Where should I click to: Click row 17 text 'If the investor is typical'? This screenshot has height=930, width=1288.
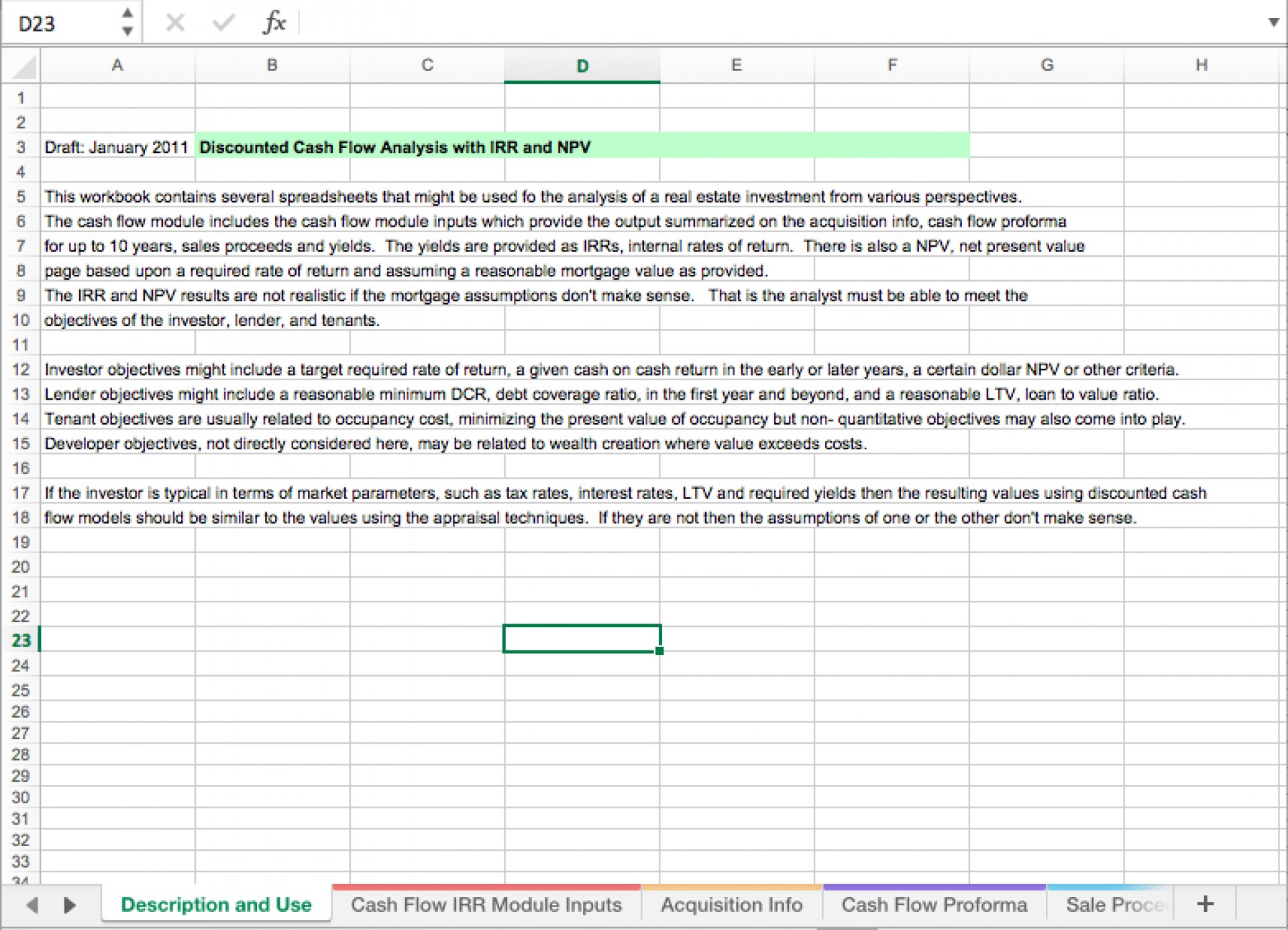click(x=625, y=493)
